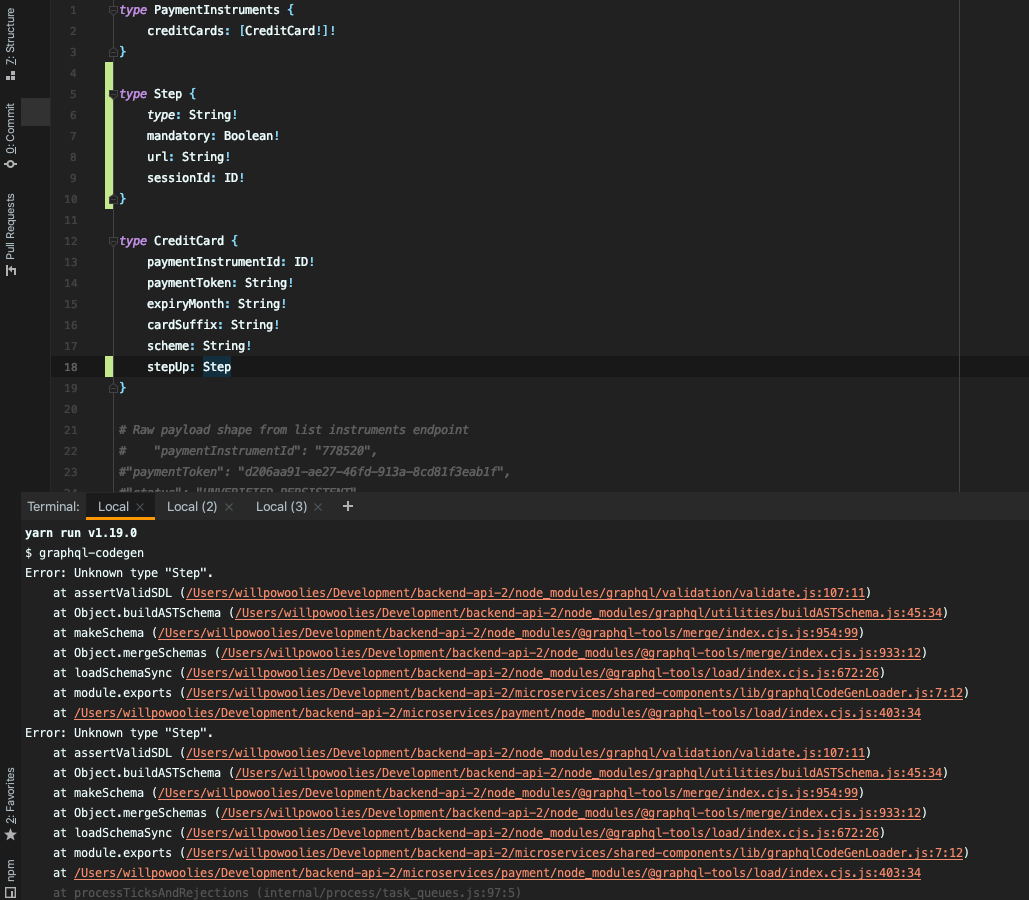Add a new terminal with the plus icon
Image resolution: width=1029 pixels, height=900 pixels.
click(x=347, y=506)
